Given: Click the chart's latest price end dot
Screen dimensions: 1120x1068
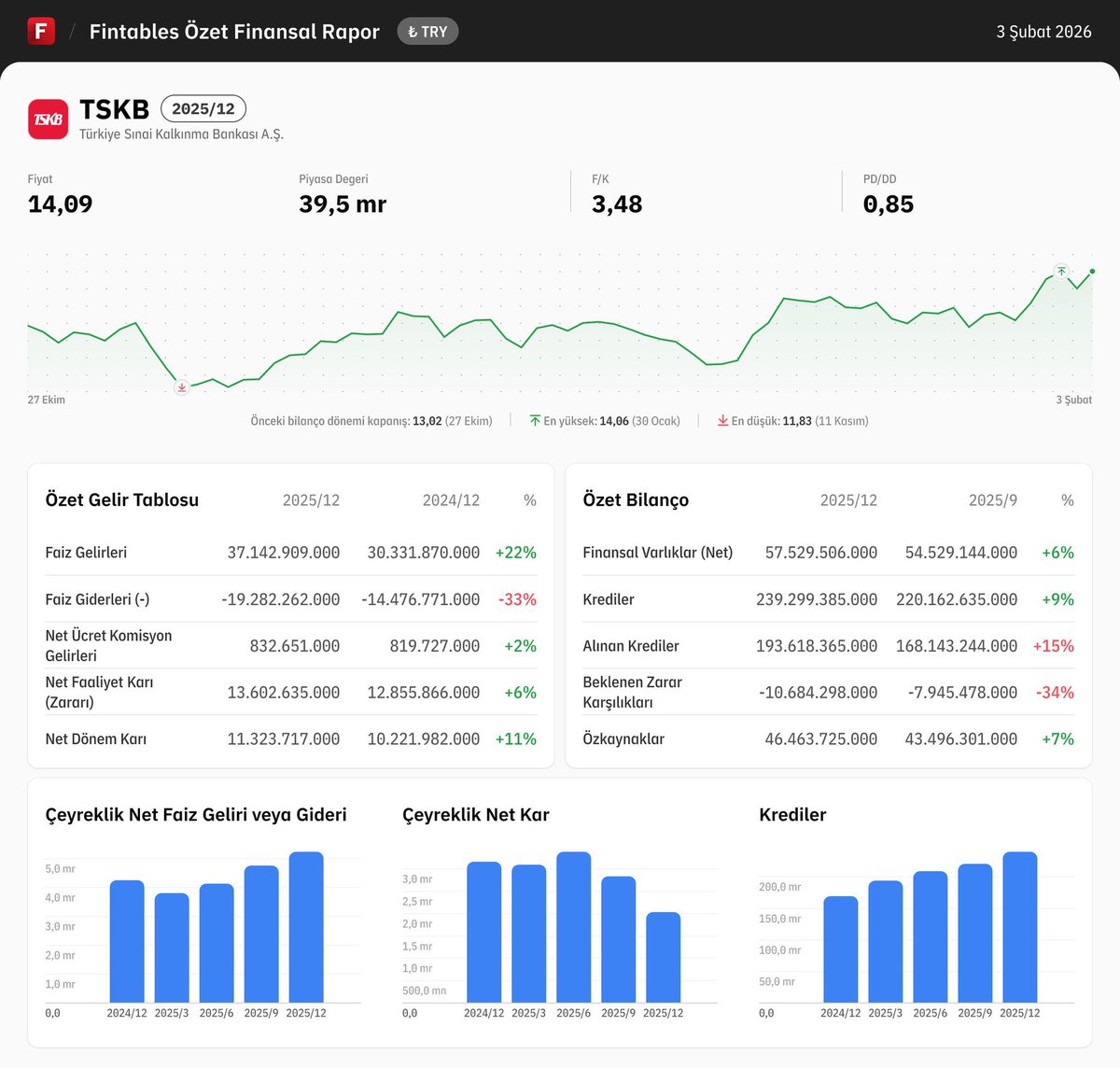Looking at the screenshot, I should (x=1092, y=271).
